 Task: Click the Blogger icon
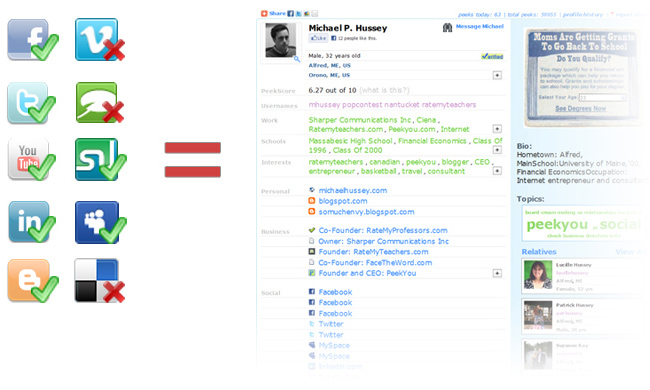[x=33, y=281]
